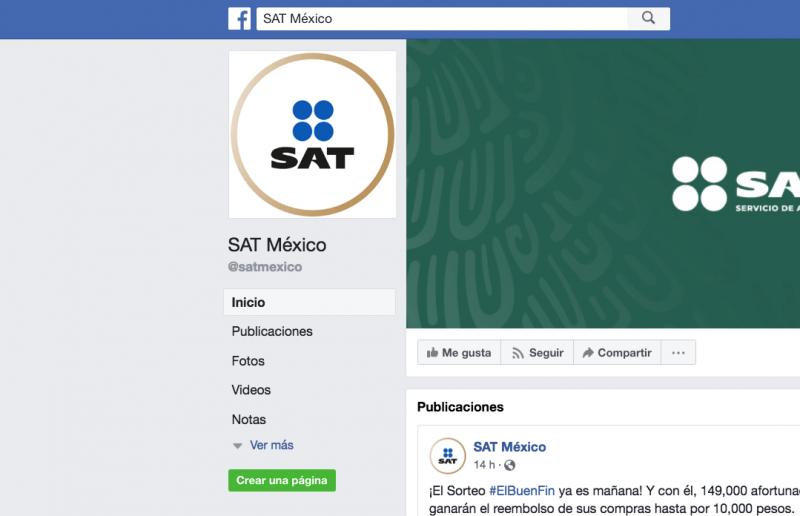Click the post's small SAT avatar
800x516 pixels.
447,456
